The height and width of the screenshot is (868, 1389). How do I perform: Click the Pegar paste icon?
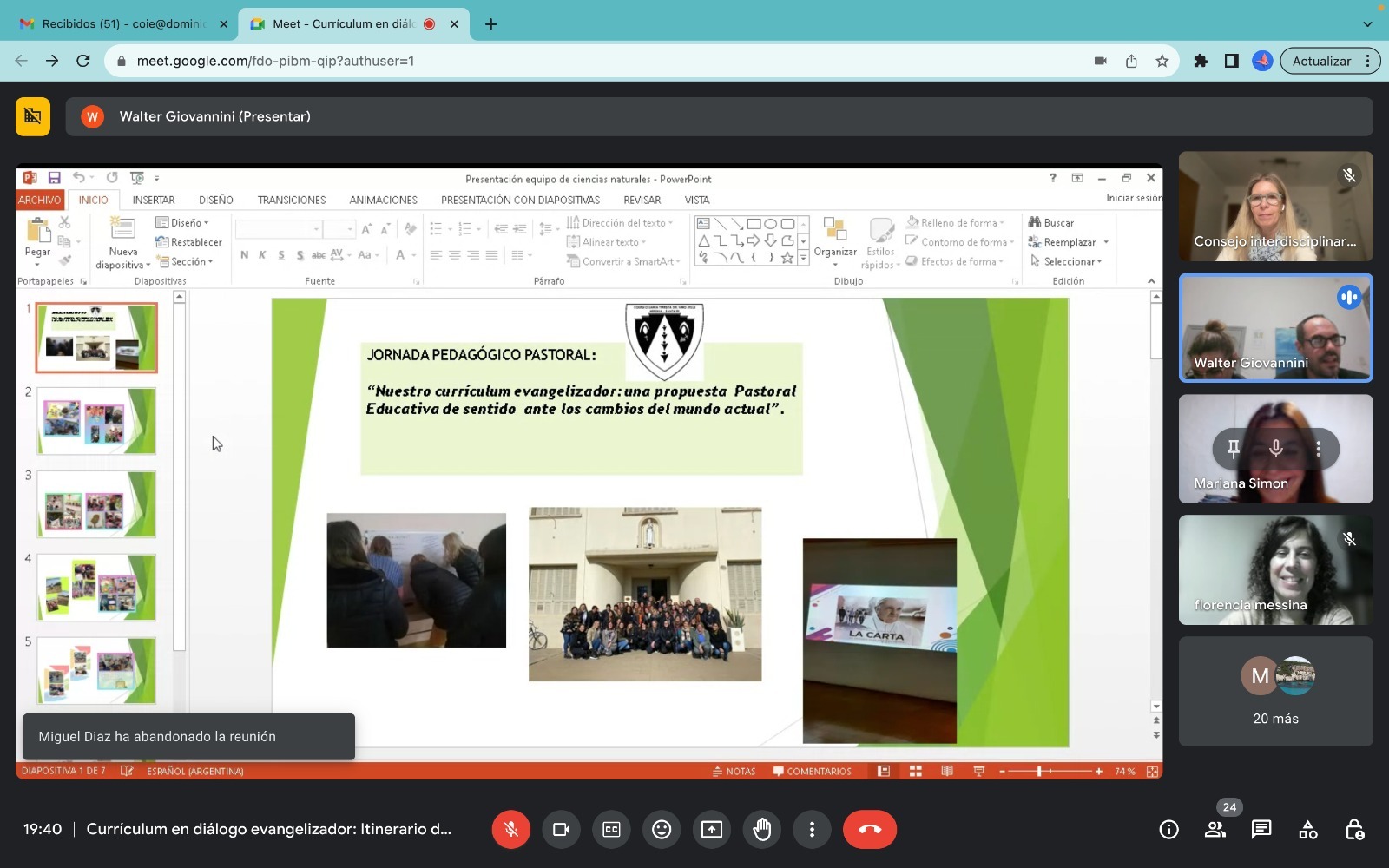point(38,230)
